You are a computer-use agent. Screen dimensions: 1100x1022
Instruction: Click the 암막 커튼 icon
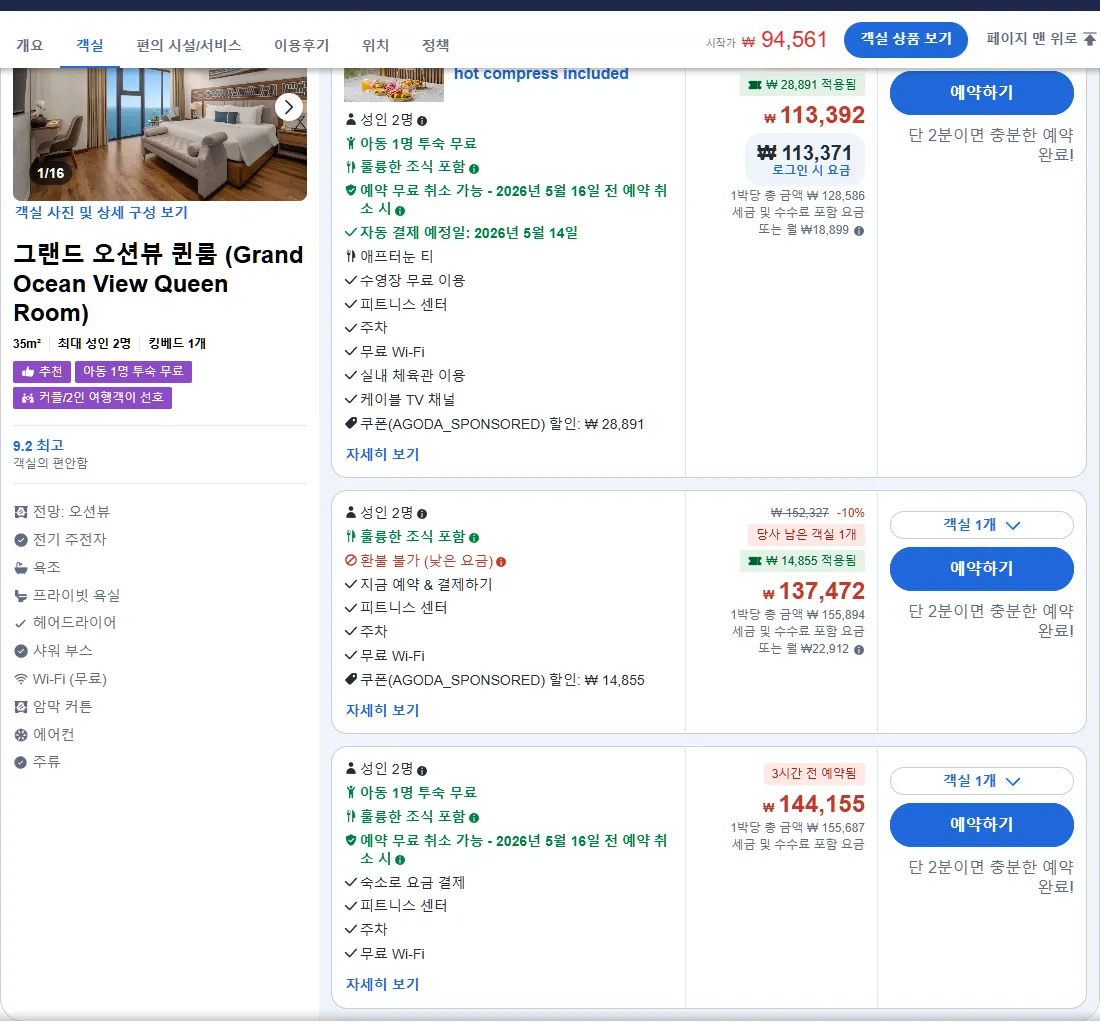tap(21, 707)
